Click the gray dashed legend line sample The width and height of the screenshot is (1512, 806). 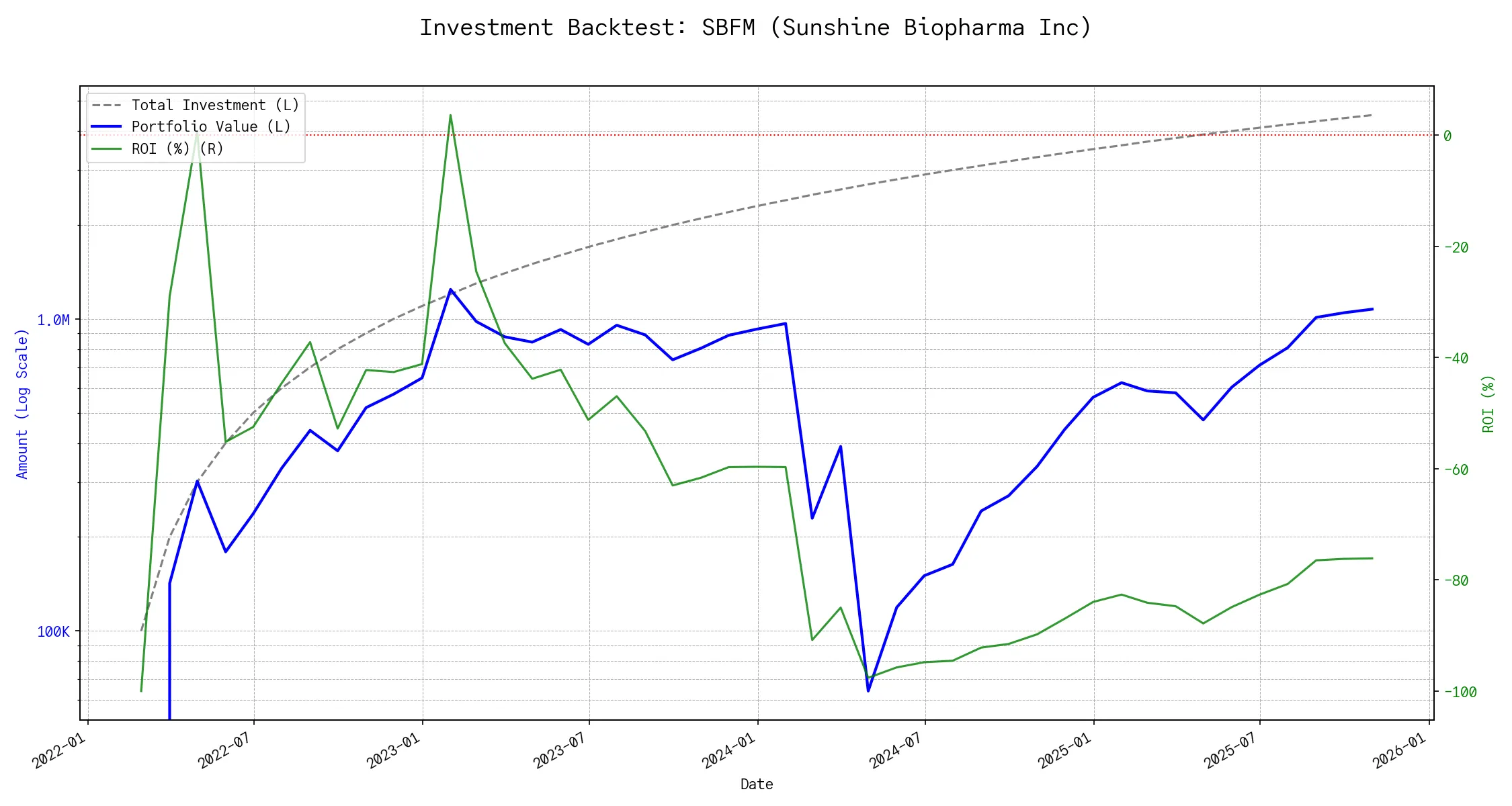tap(106, 105)
